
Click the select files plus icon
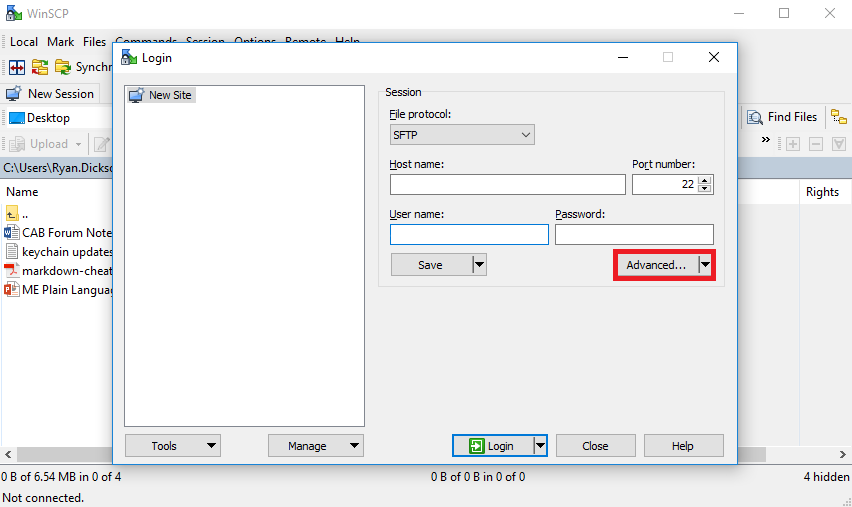[793, 144]
